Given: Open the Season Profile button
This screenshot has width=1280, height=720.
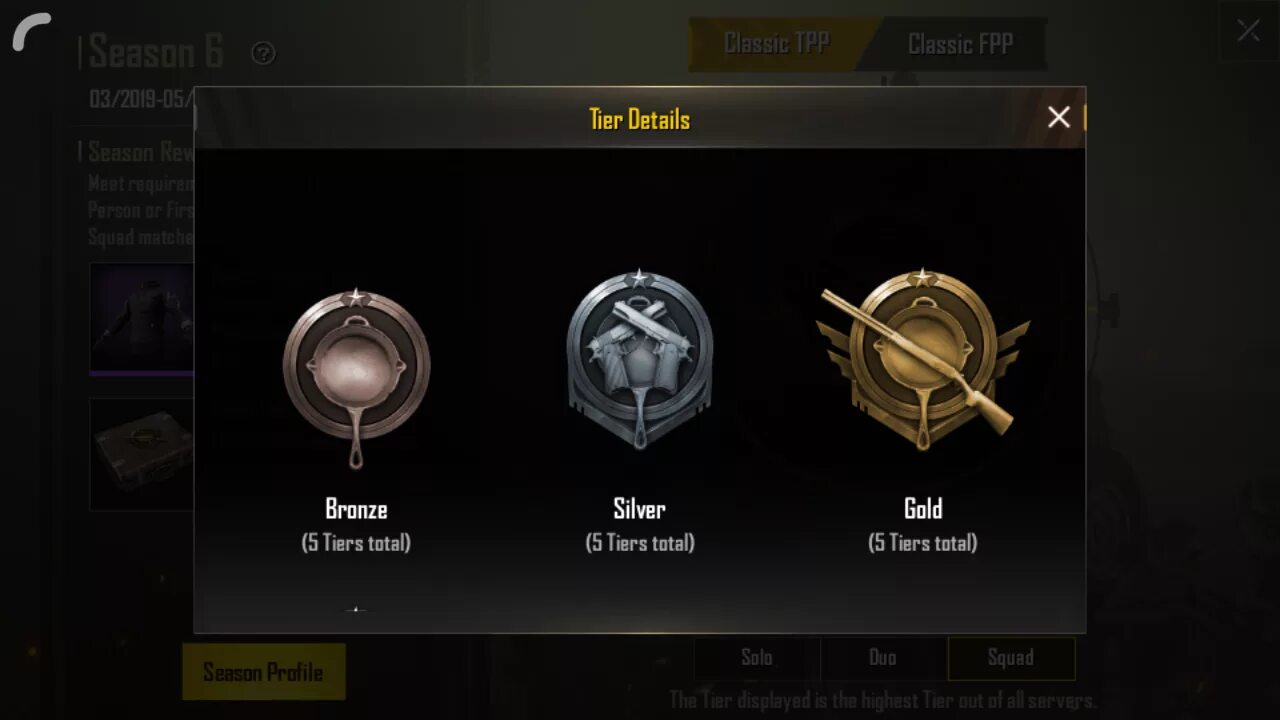Looking at the screenshot, I should [x=264, y=672].
